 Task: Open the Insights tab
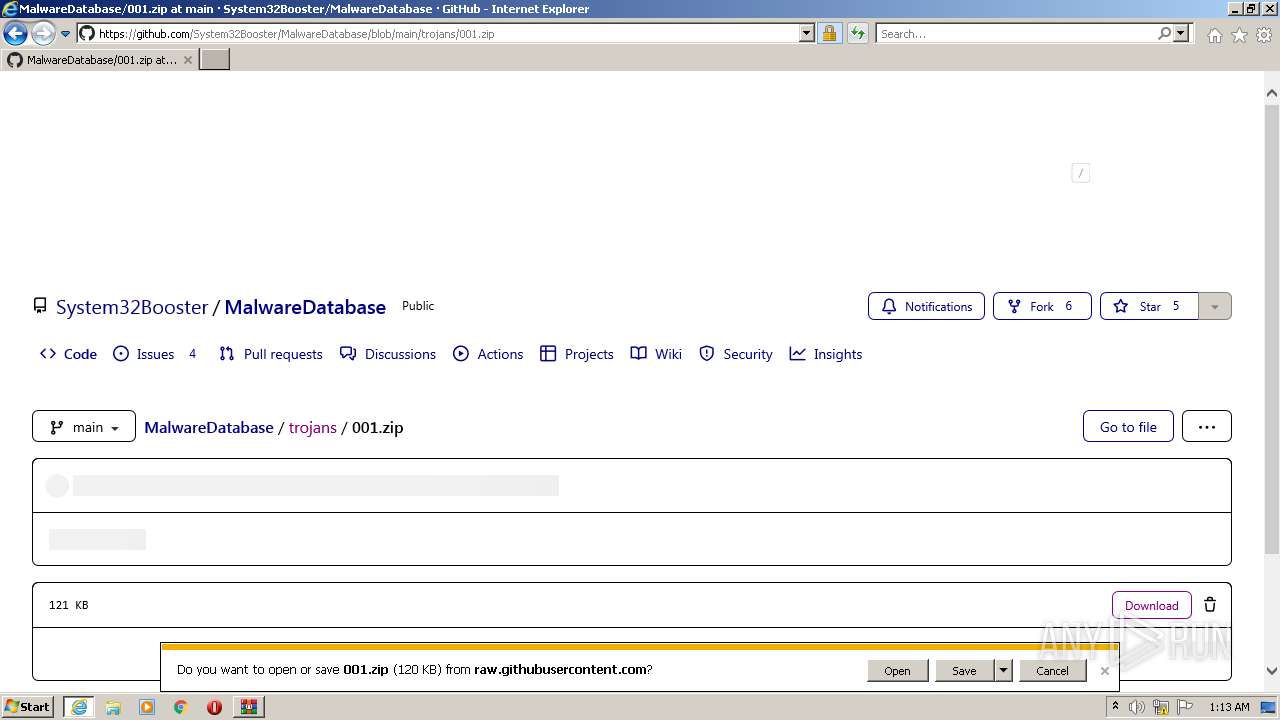pos(826,354)
